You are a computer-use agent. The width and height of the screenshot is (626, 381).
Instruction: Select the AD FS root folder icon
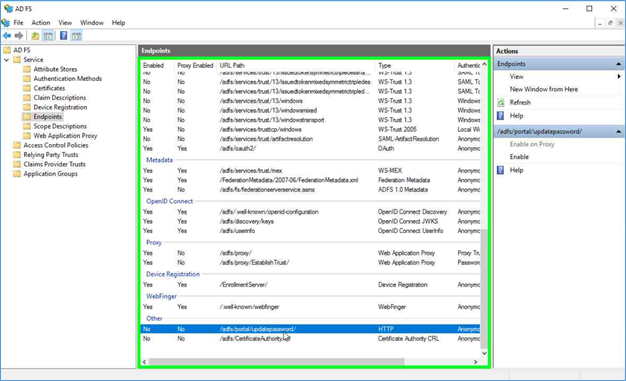(x=7, y=50)
